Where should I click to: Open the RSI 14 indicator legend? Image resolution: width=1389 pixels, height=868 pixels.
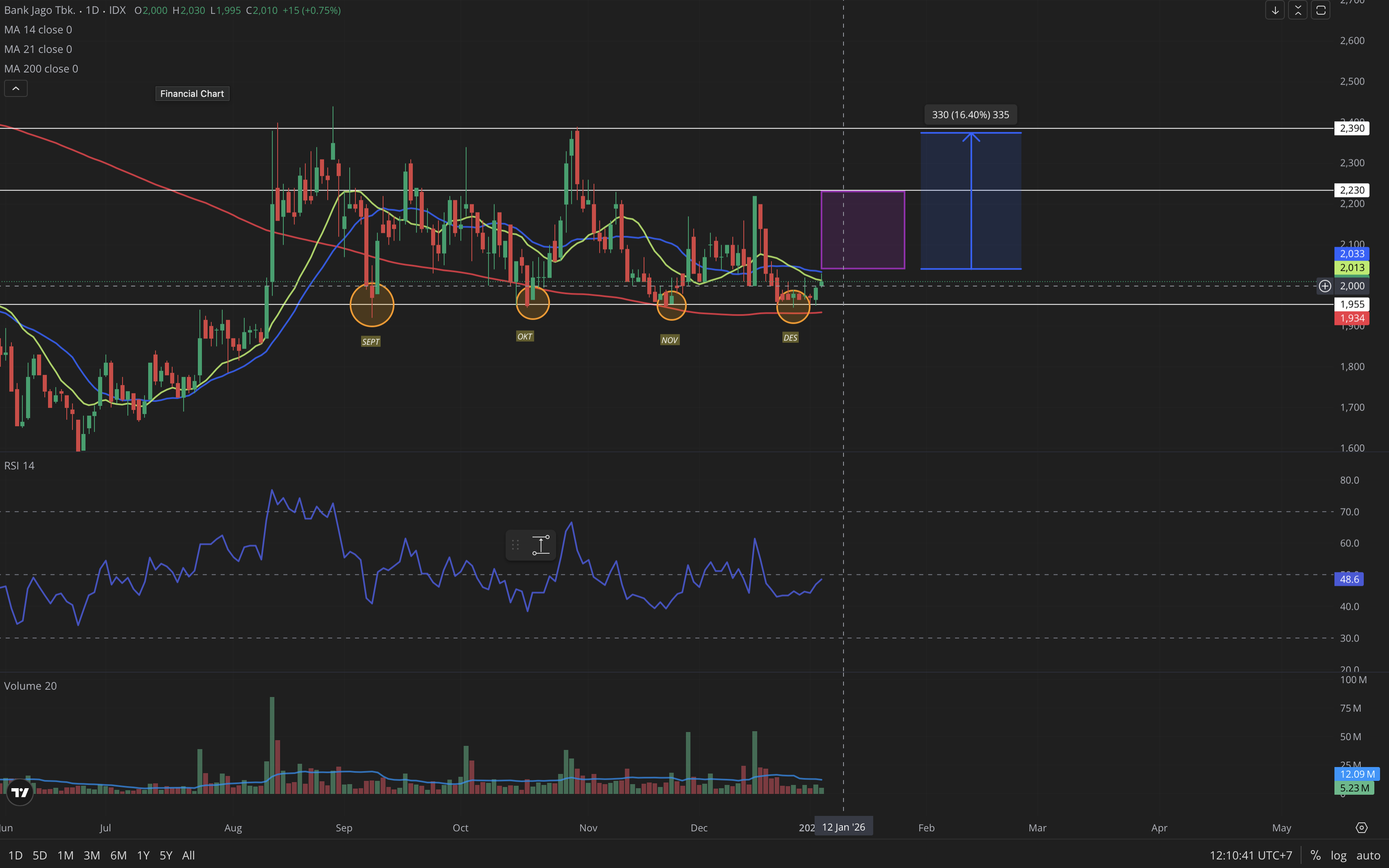(x=19, y=466)
